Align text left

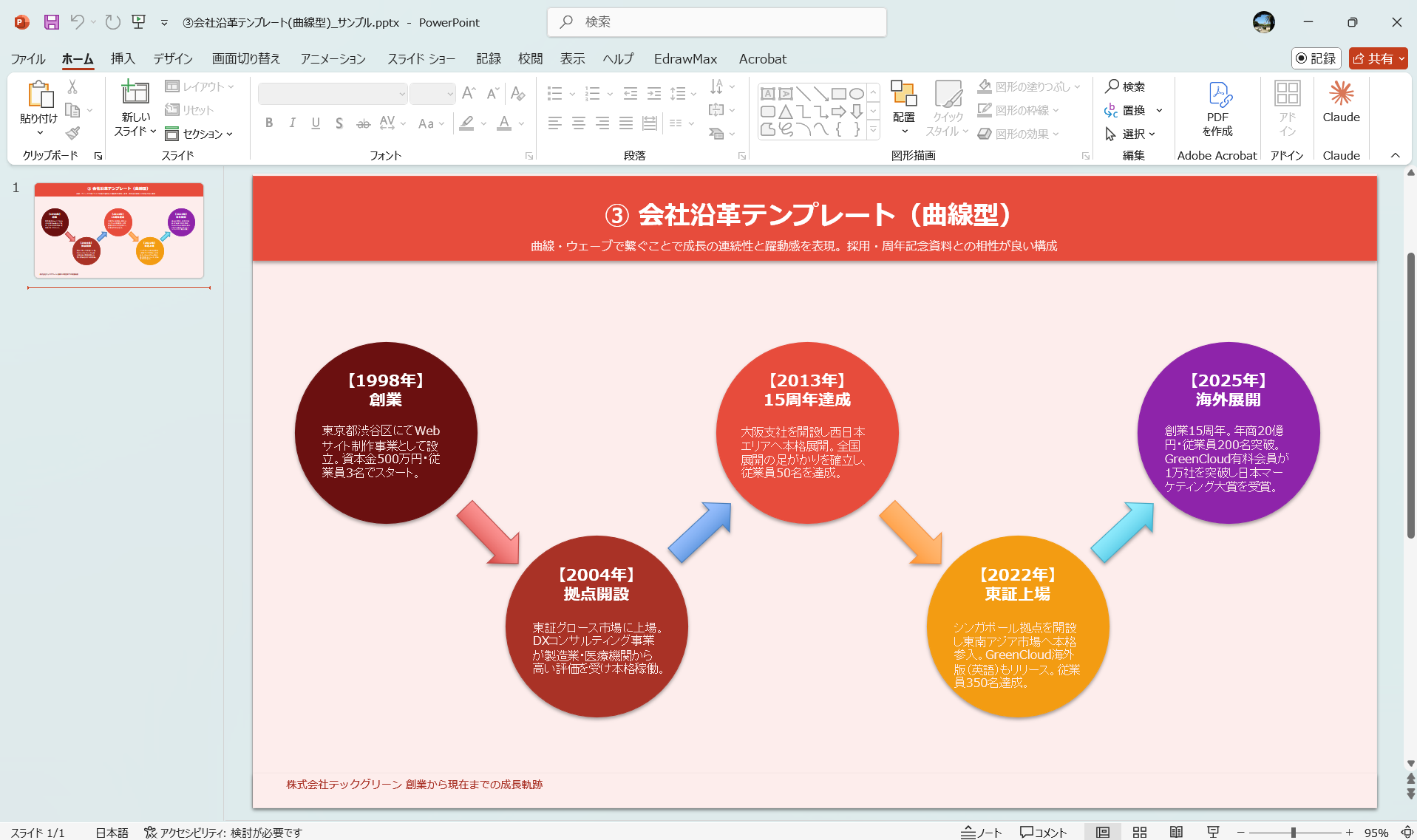[x=555, y=123]
